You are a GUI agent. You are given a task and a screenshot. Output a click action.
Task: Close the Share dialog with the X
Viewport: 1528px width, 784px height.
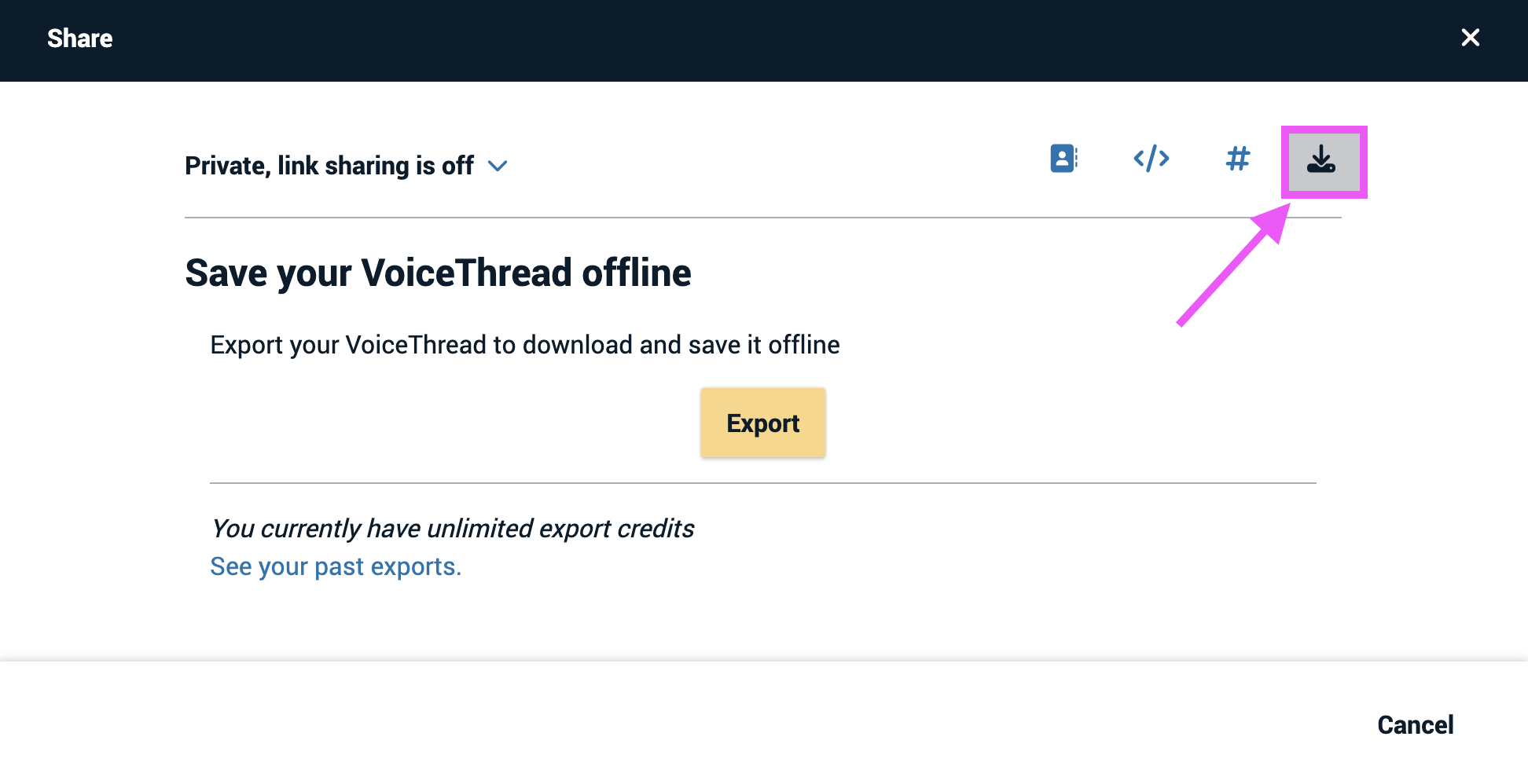(x=1471, y=38)
